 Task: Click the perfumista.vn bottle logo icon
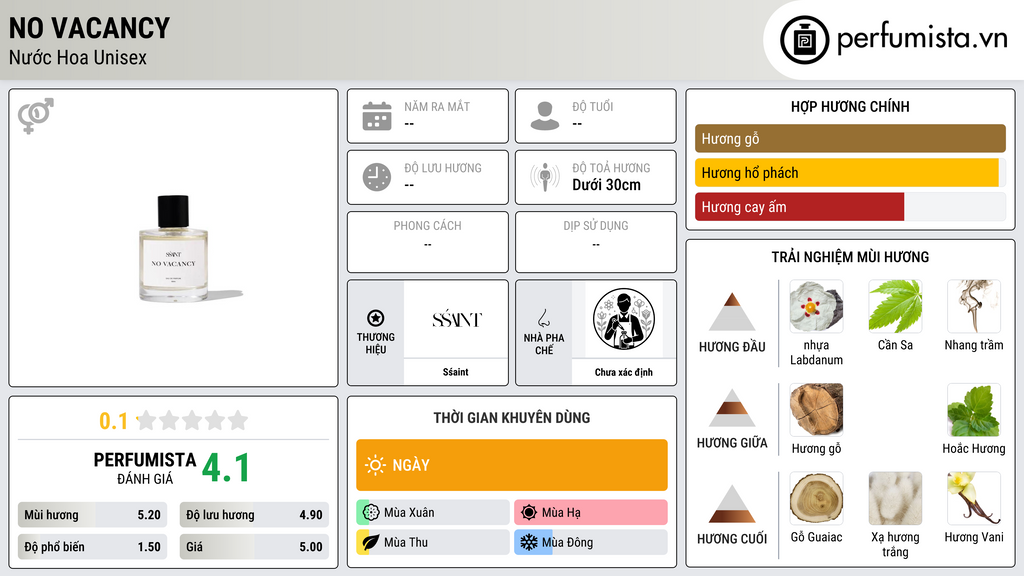click(804, 40)
